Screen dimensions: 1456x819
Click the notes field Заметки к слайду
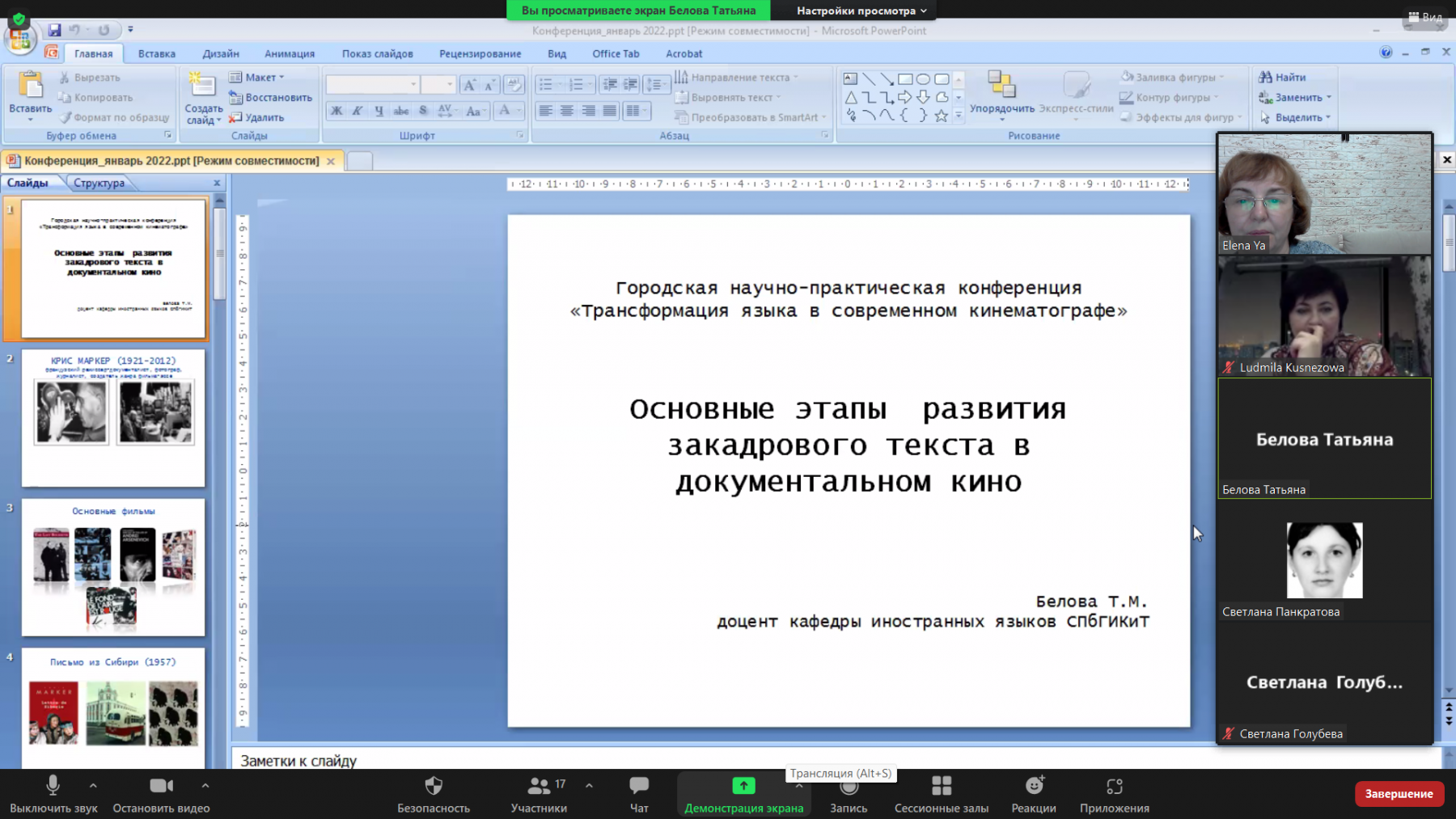tap(836, 759)
